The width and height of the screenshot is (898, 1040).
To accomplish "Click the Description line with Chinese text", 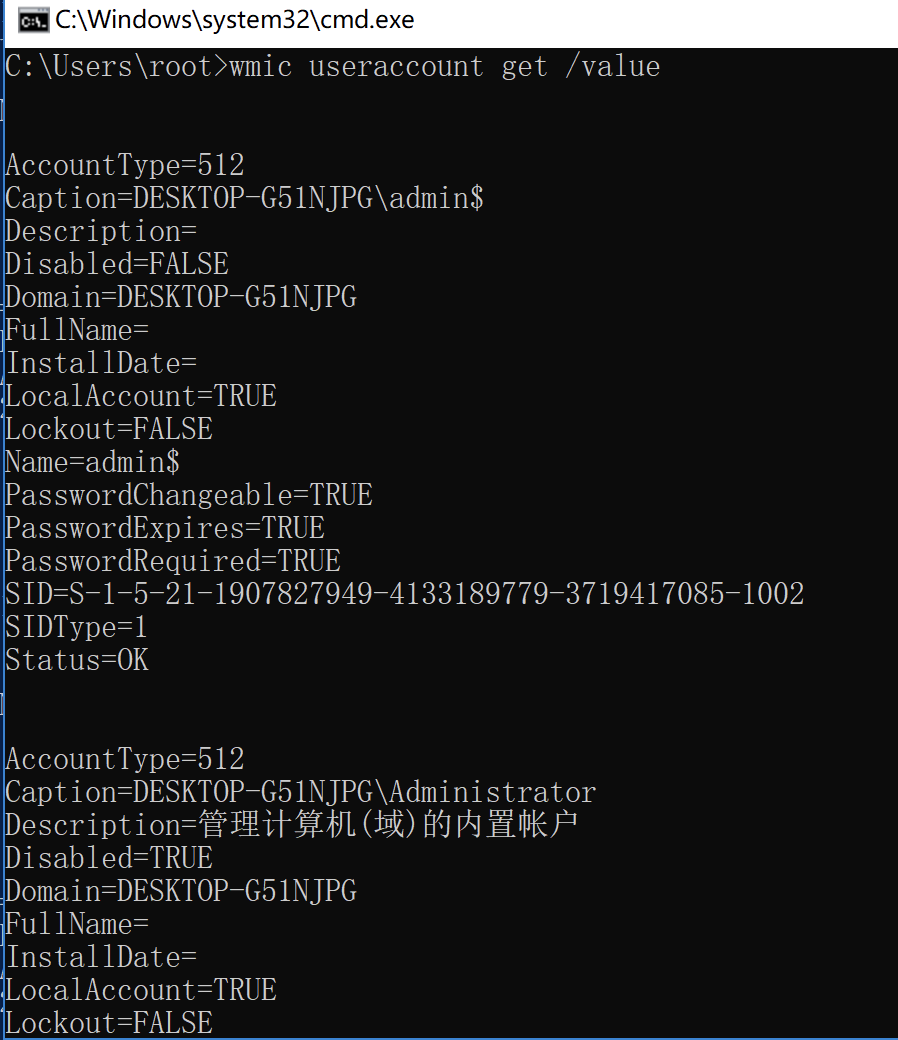I will click(292, 825).
